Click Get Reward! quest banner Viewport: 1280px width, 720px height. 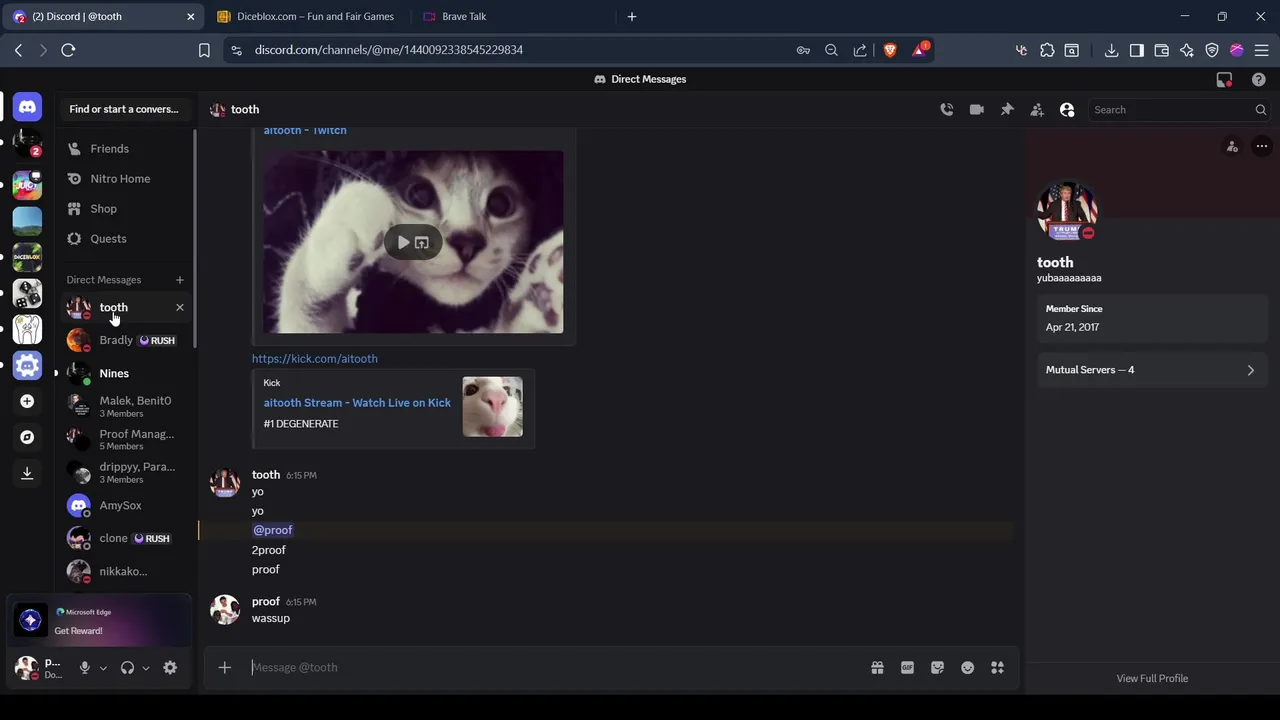click(x=99, y=621)
